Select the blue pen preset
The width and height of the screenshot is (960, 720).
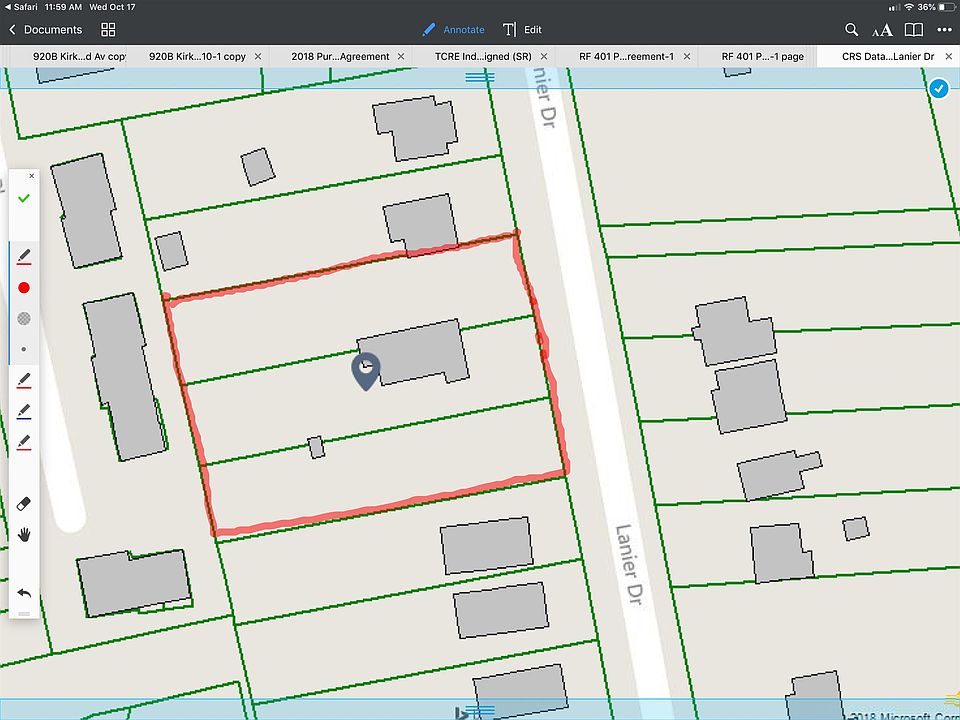click(24, 411)
